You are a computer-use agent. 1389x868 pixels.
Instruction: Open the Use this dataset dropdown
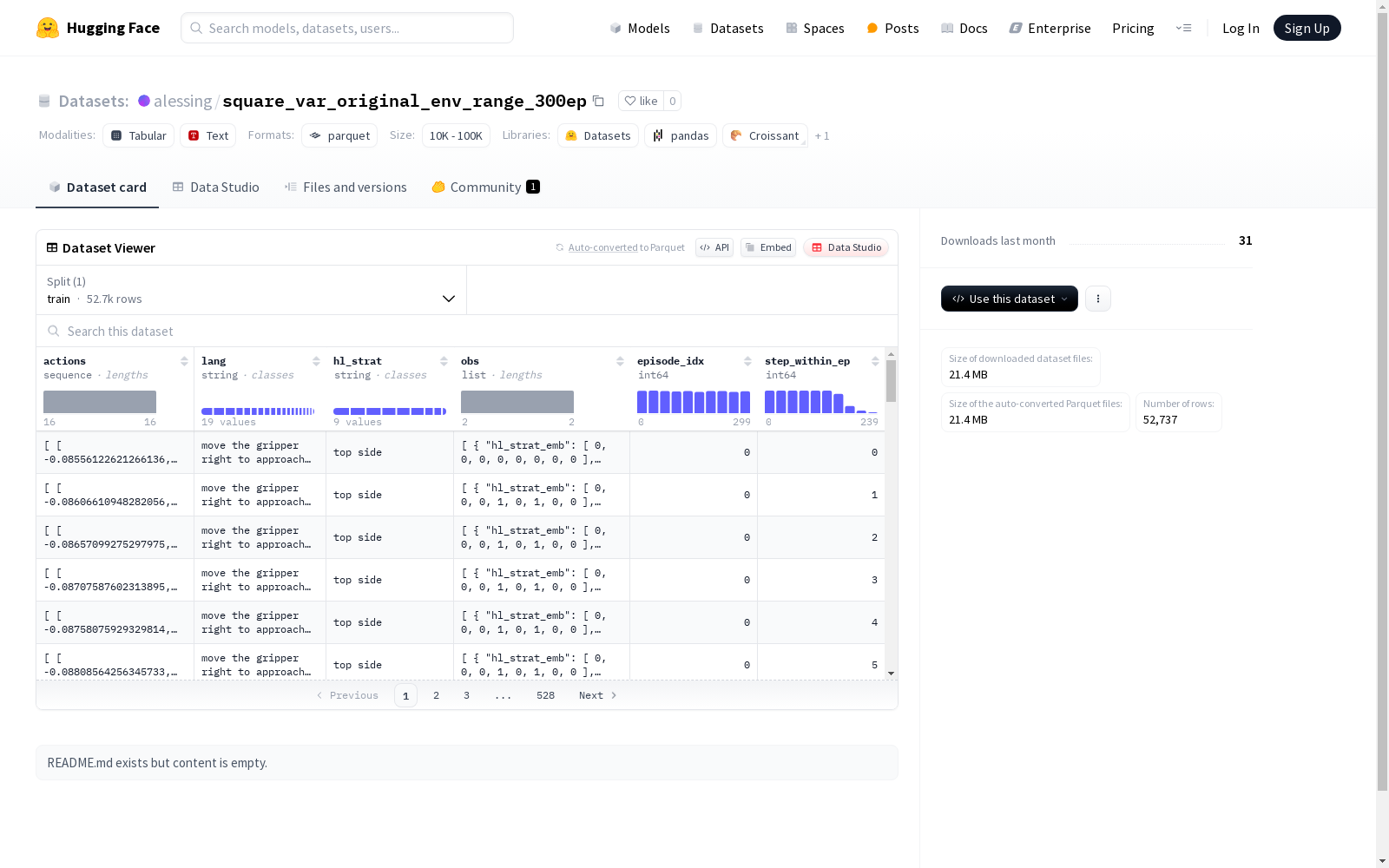point(1010,299)
